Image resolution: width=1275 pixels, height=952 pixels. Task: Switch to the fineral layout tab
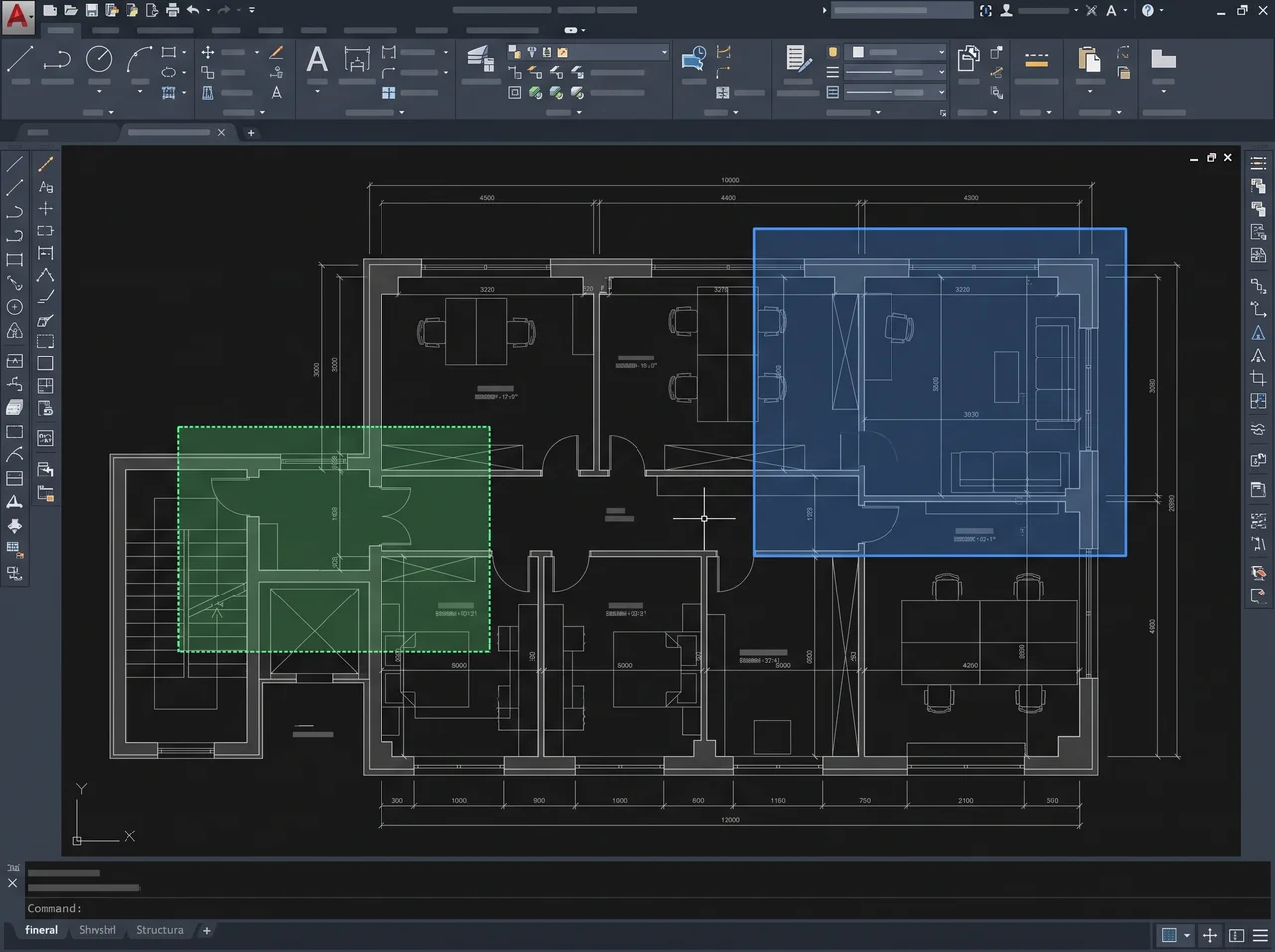coord(42,930)
